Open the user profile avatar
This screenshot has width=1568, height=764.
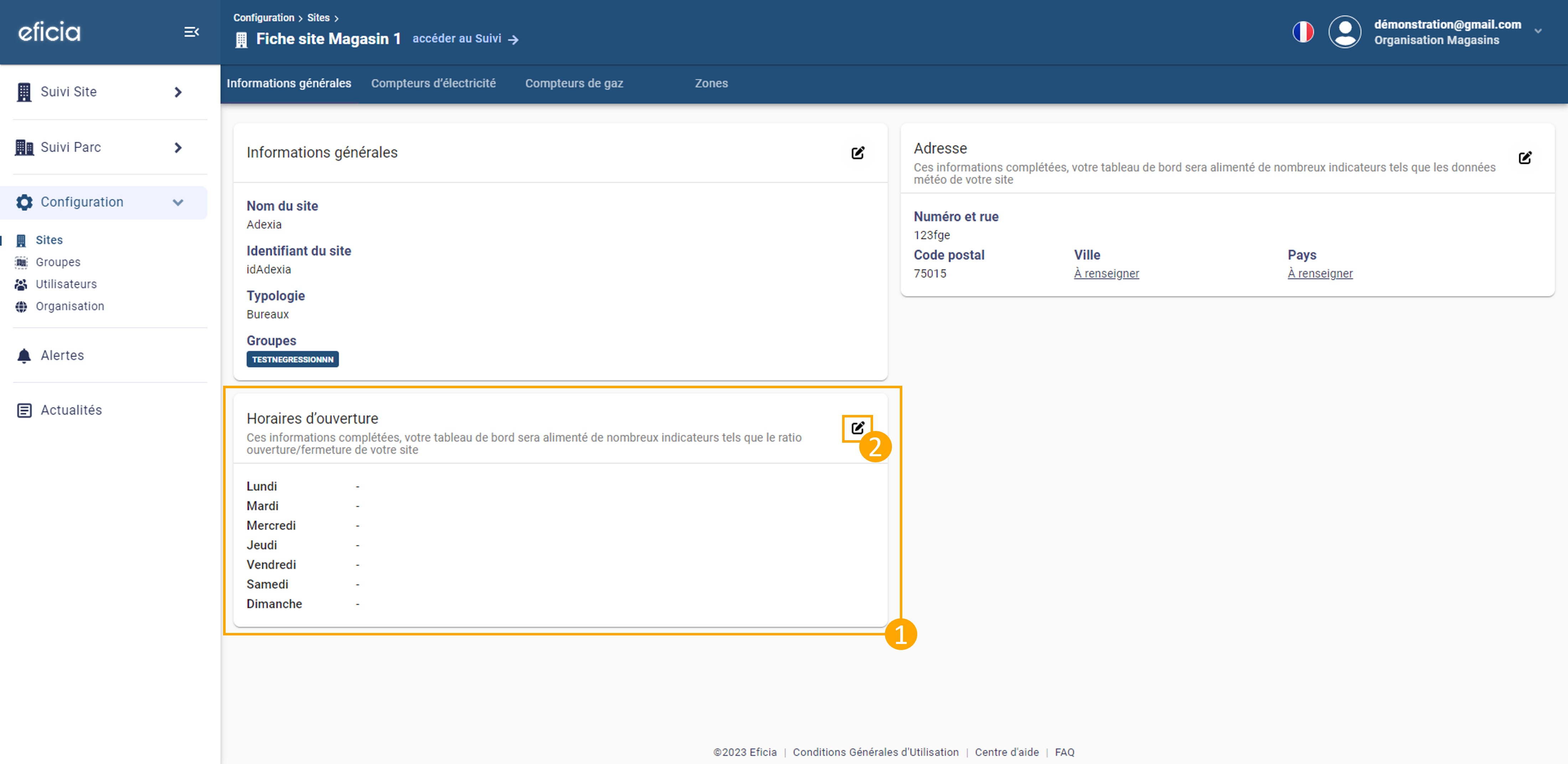pos(1345,32)
